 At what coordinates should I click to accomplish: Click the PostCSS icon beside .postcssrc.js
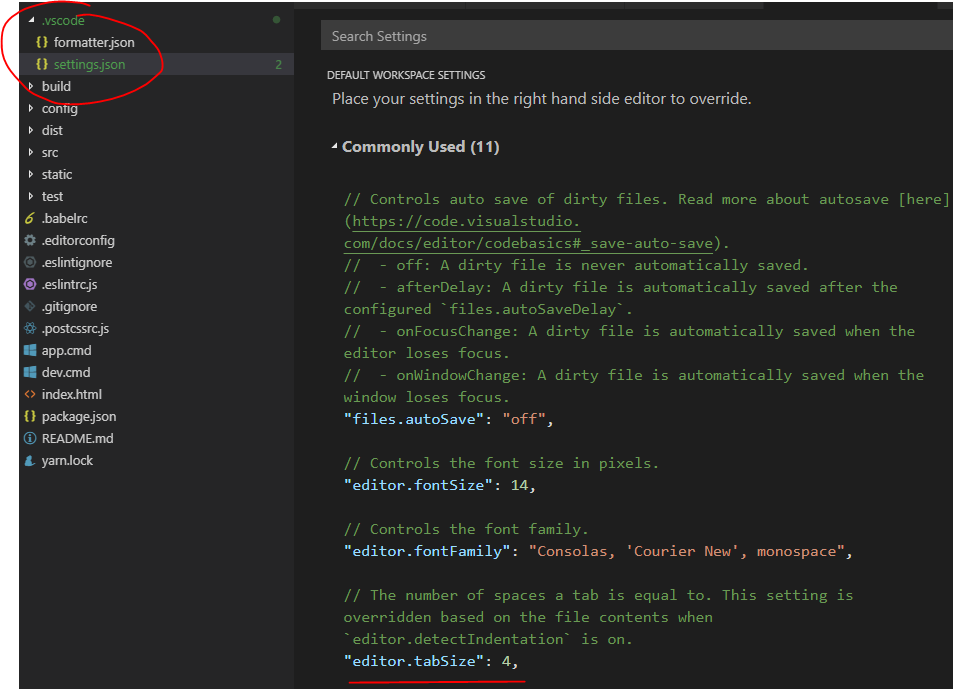pos(28,328)
